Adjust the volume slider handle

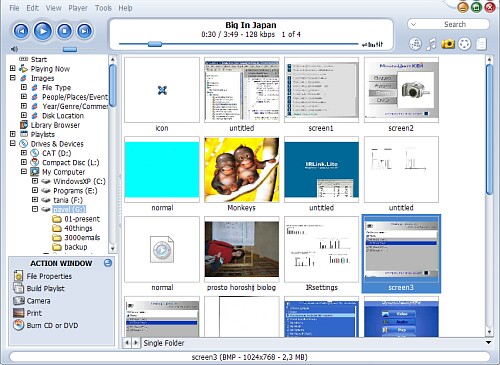70,49
